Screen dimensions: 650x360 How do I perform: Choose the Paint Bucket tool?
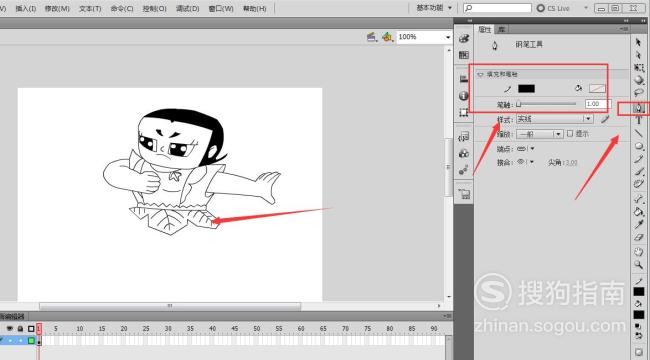point(638,212)
